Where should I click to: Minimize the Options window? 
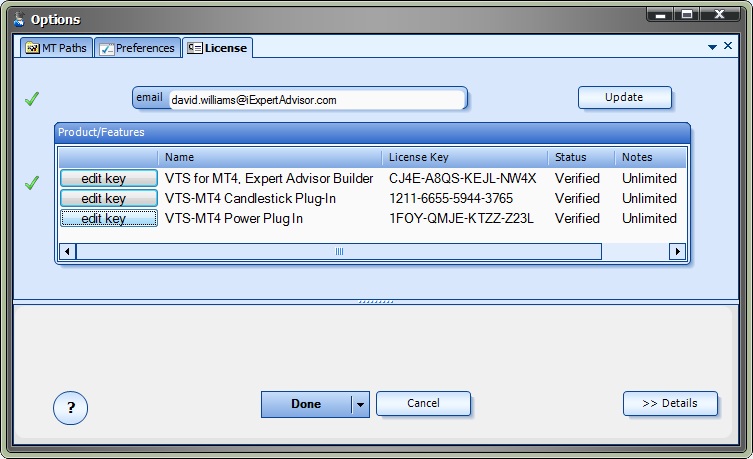coord(660,15)
